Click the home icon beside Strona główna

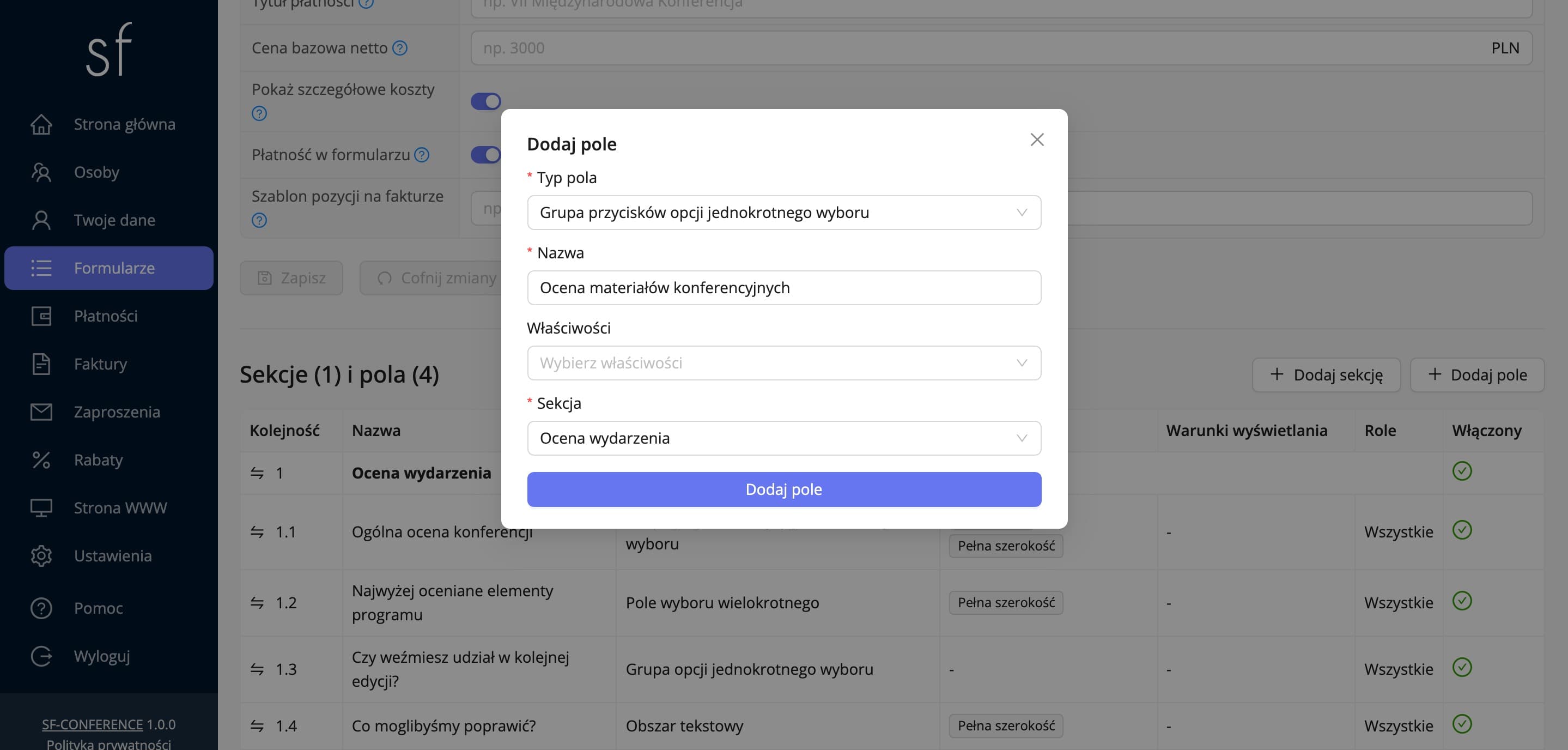[x=41, y=124]
